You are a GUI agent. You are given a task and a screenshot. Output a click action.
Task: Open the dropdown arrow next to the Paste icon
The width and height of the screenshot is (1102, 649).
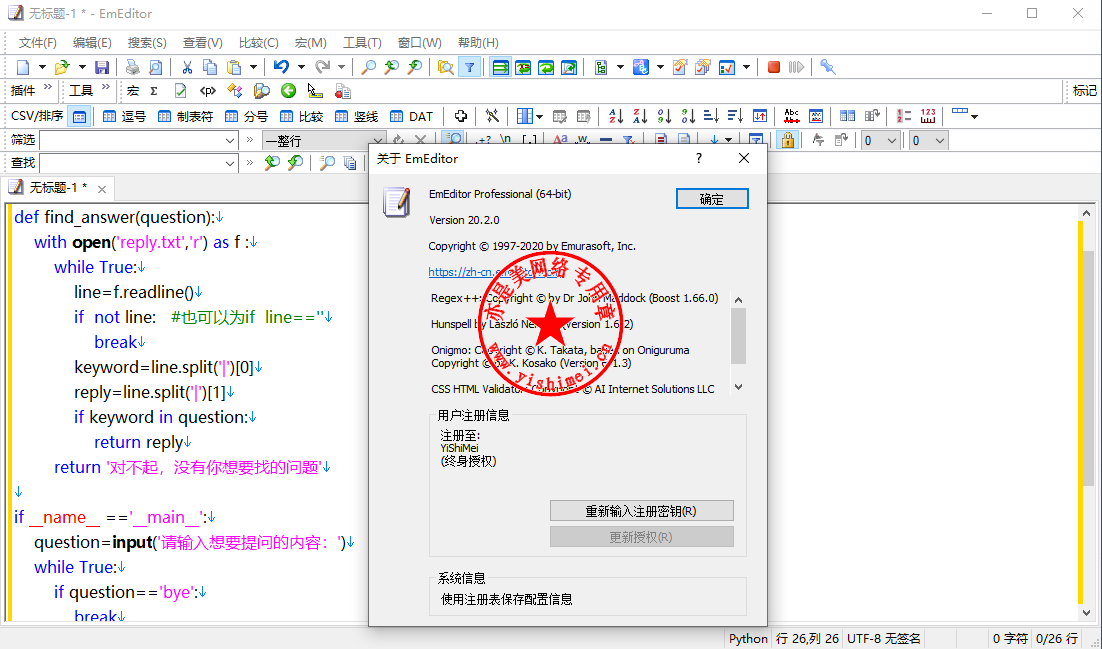(253, 68)
